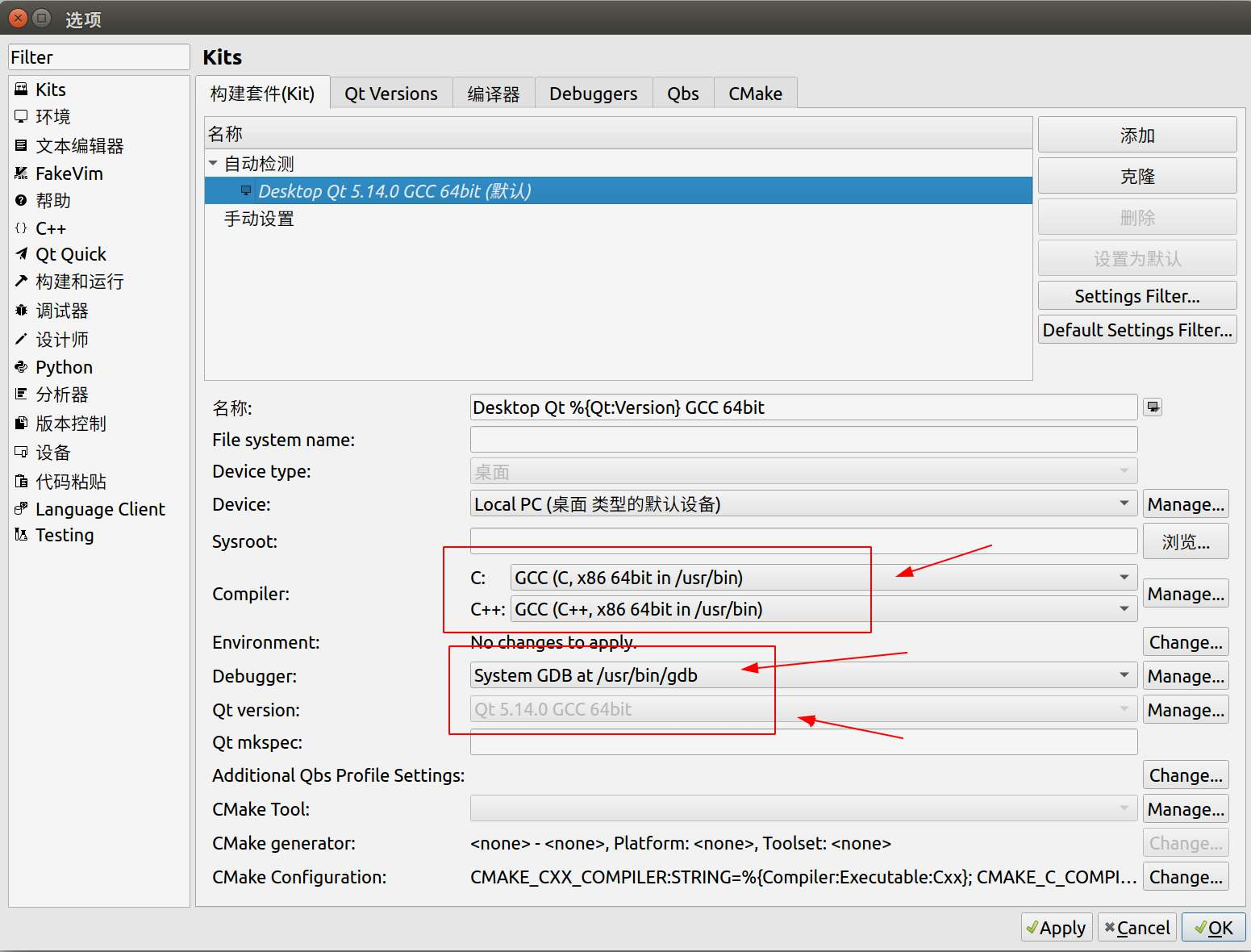1251x952 pixels.
Task: Click the FakeVim category icon
Action: 21,173
